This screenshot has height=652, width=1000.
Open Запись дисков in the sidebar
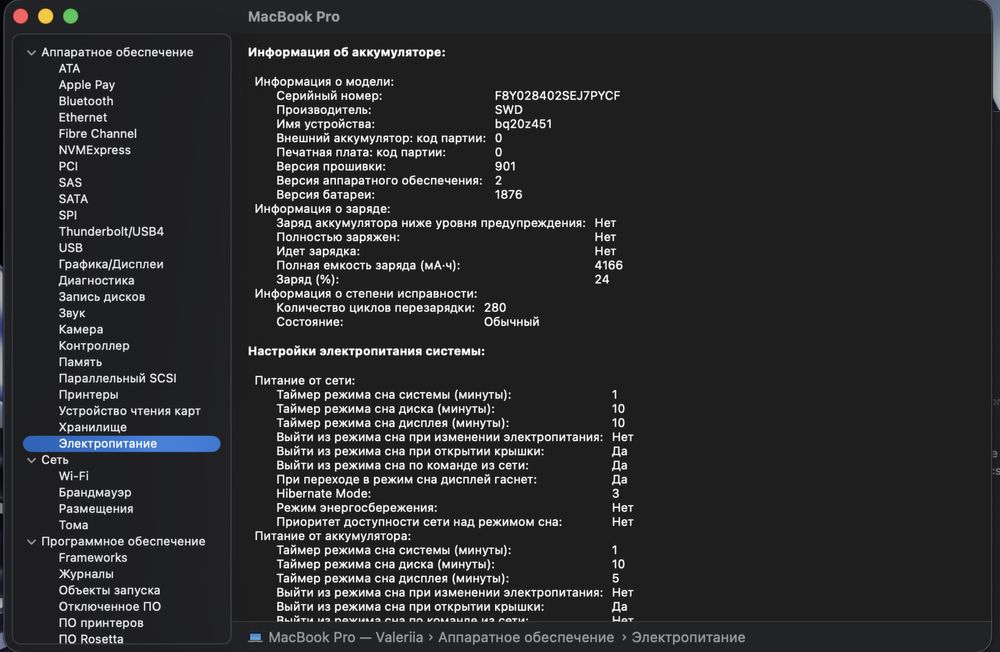pos(101,297)
